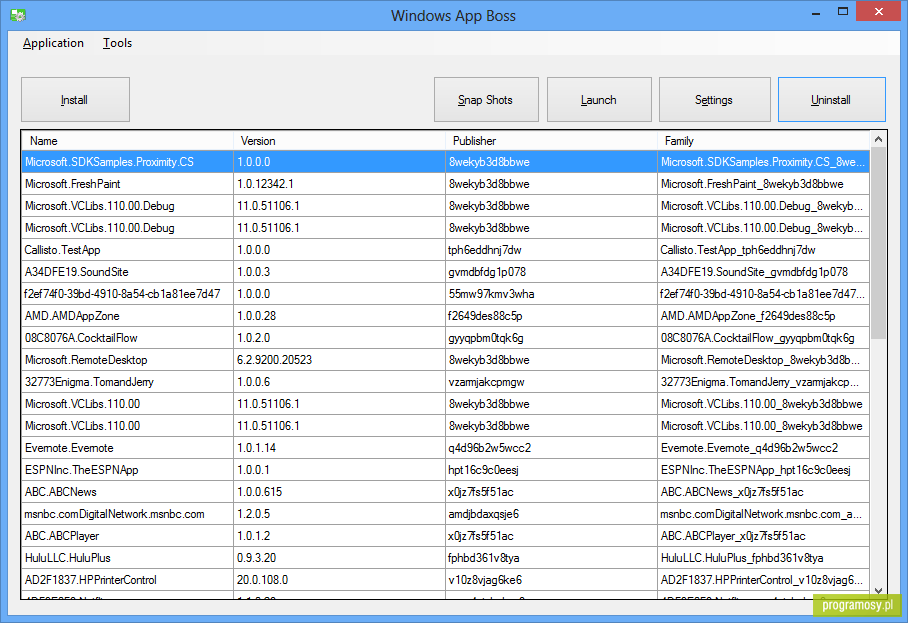Click publisher v10z8vjag6ke6 cell
The height and width of the screenshot is (623, 908).
click(x=551, y=580)
